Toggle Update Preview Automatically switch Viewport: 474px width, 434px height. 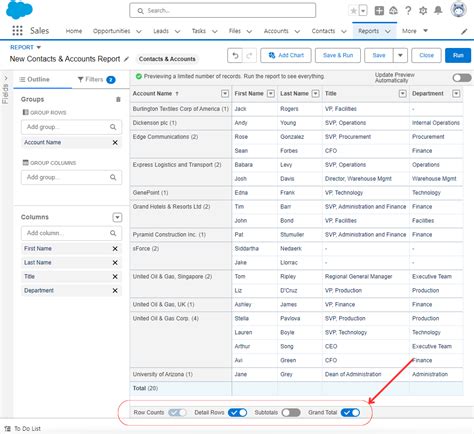462,78
